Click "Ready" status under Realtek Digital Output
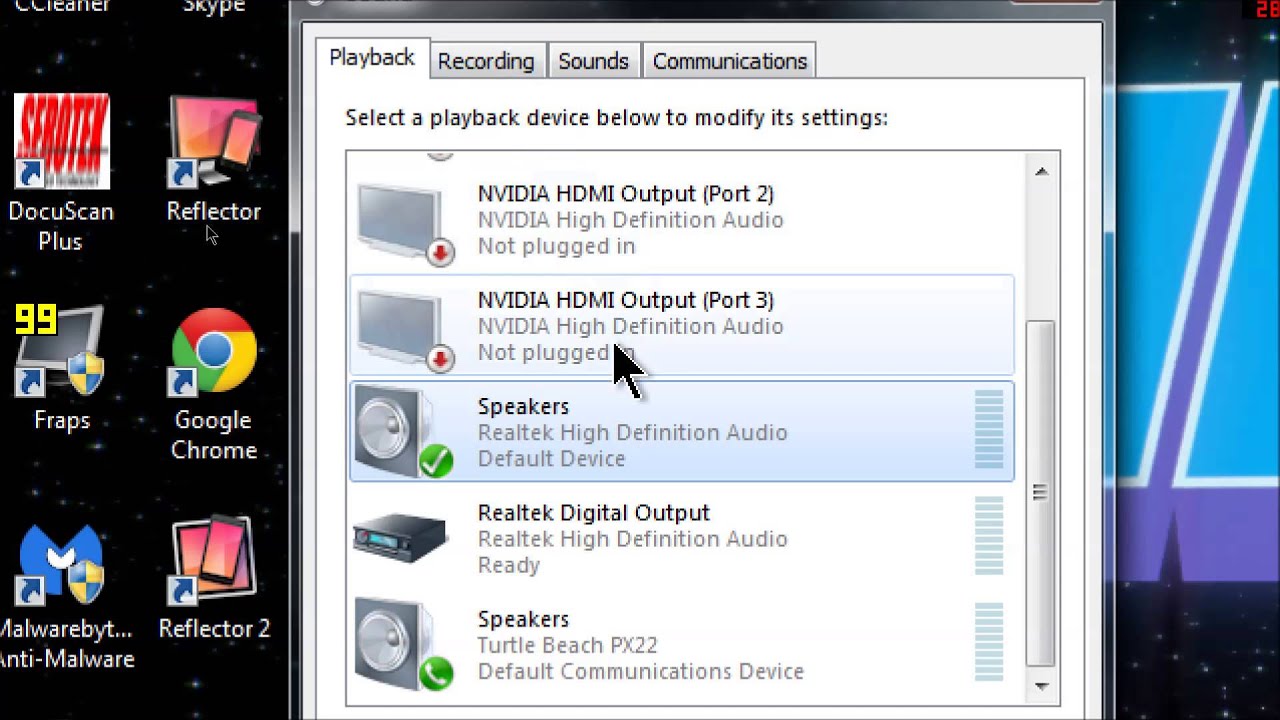1280x720 pixels. tap(509, 566)
